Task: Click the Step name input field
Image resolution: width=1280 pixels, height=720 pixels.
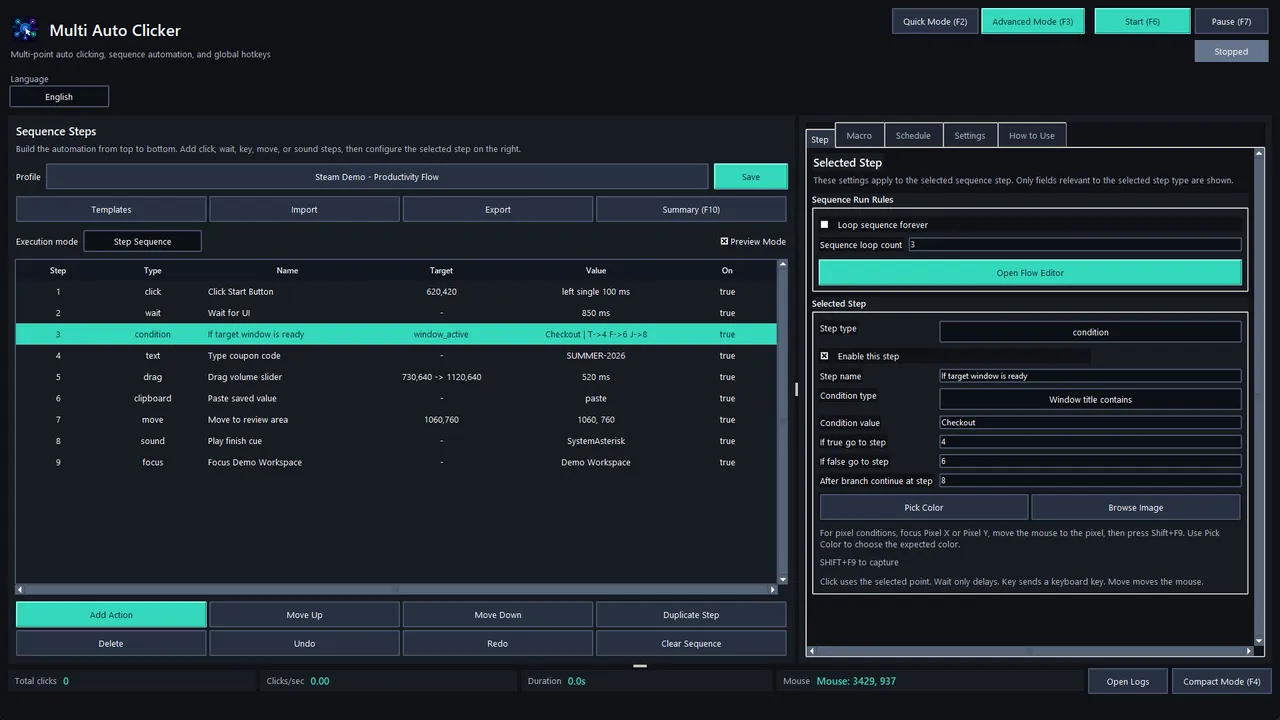Action: tap(1090, 376)
